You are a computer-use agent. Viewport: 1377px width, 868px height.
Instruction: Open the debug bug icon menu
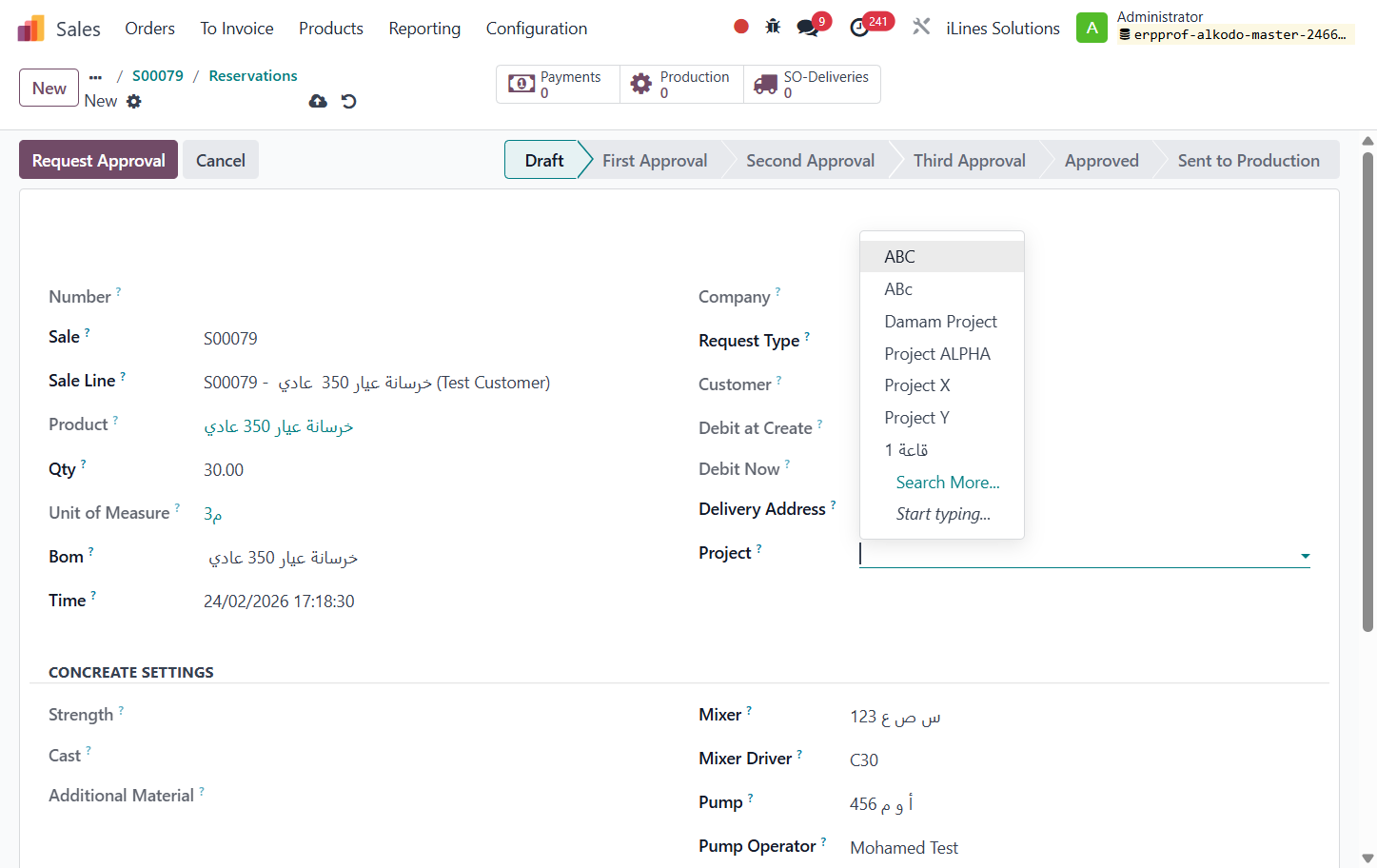773,27
